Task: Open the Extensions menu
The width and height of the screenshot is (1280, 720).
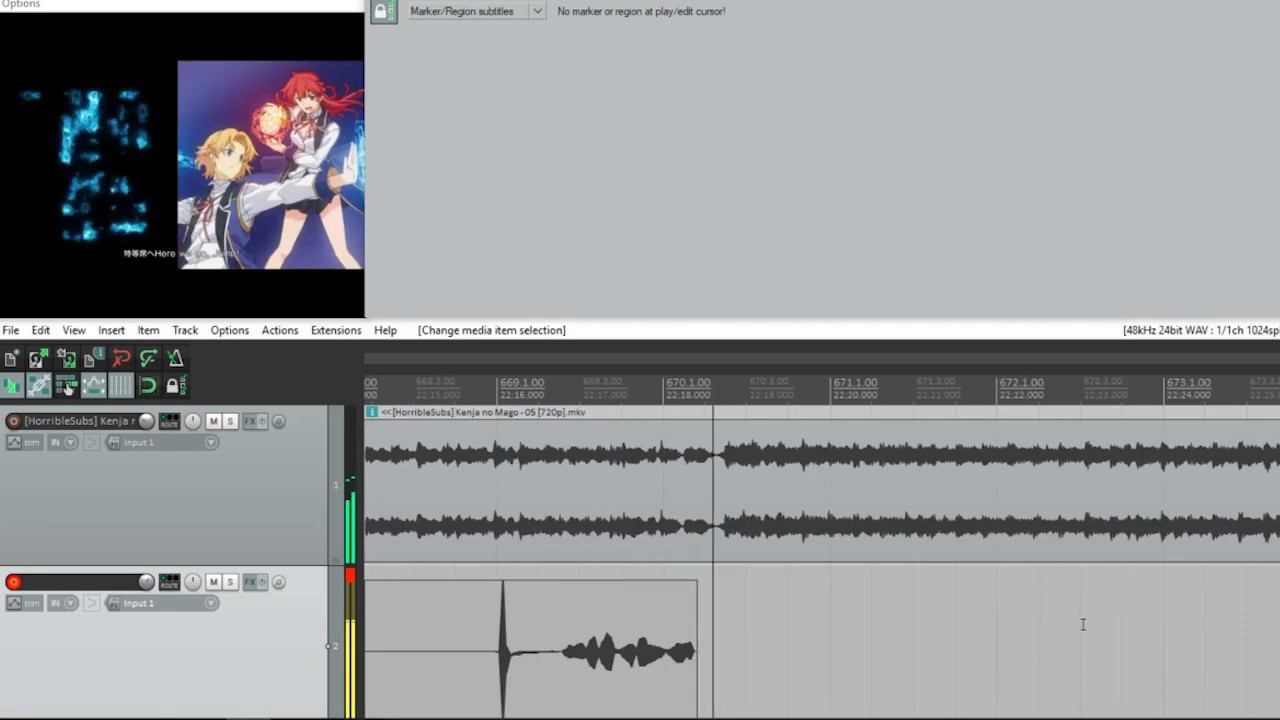Action: [x=335, y=330]
